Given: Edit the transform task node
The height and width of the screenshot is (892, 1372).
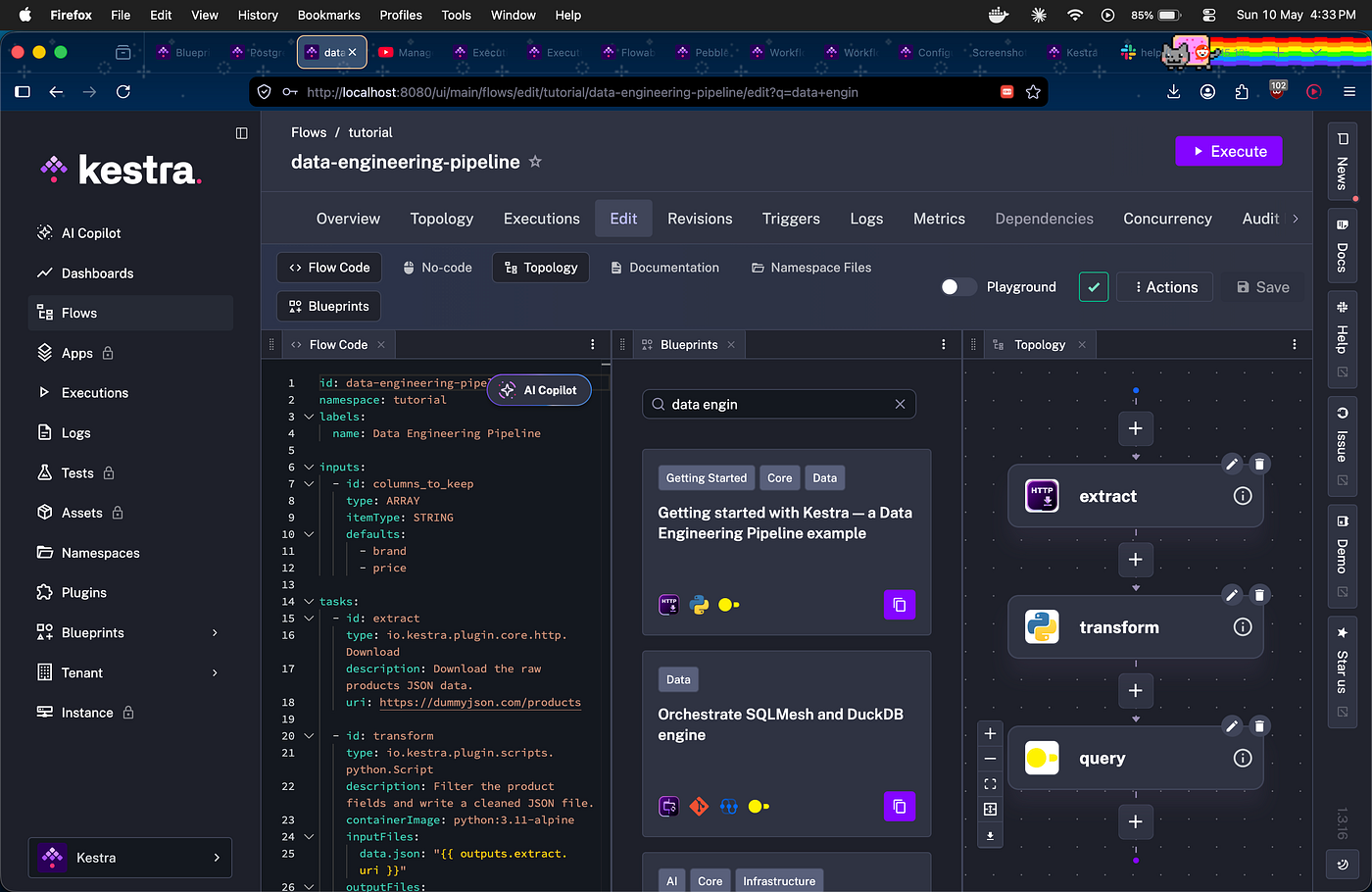Looking at the screenshot, I should pyautogui.click(x=1232, y=595).
